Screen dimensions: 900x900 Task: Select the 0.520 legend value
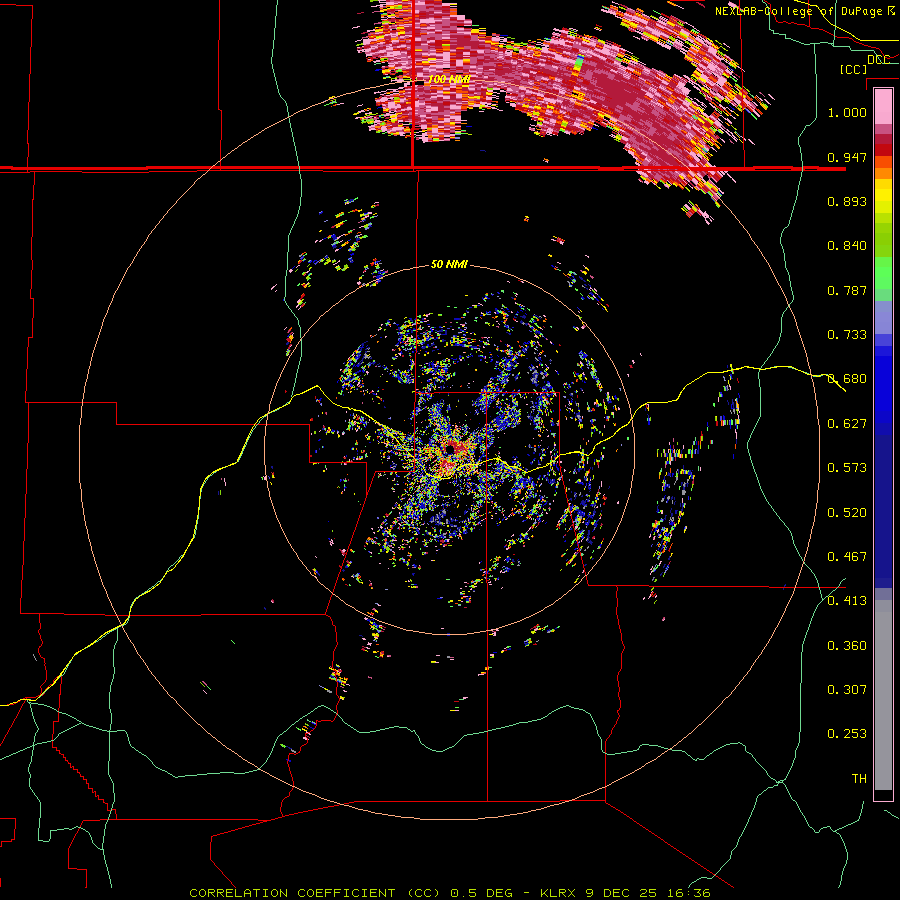coord(847,513)
